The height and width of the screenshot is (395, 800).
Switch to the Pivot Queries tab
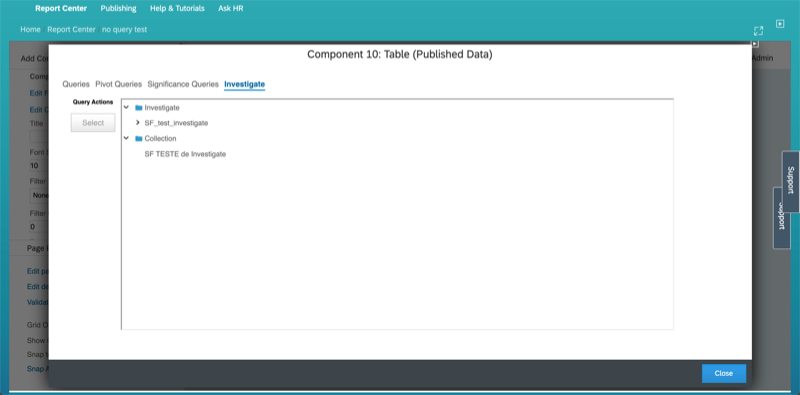(x=118, y=84)
